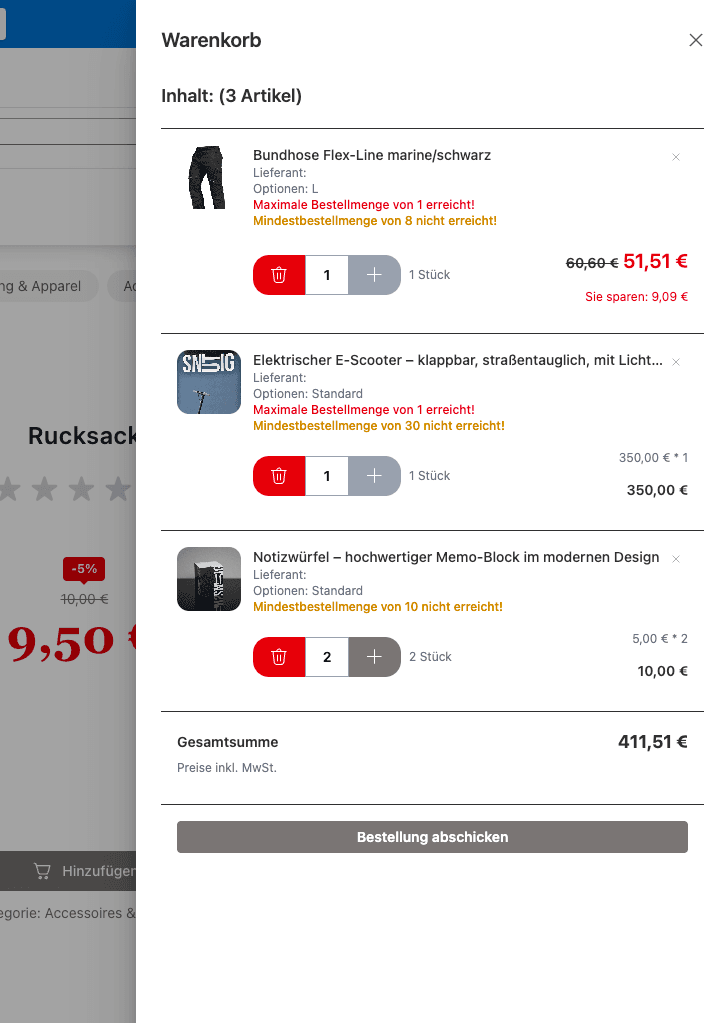The width and height of the screenshot is (728, 1023).
Task: Remove Notizwürfel with small x icon
Action: pyautogui.click(x=676, y=559)
